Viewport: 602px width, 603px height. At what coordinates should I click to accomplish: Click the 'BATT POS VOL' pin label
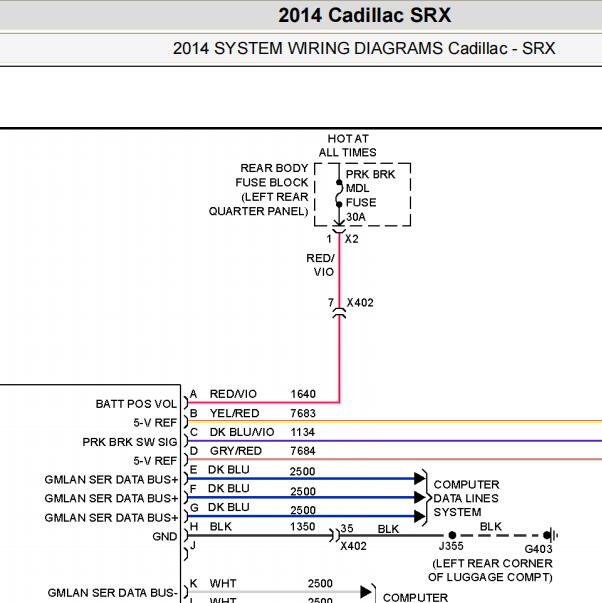136,404
